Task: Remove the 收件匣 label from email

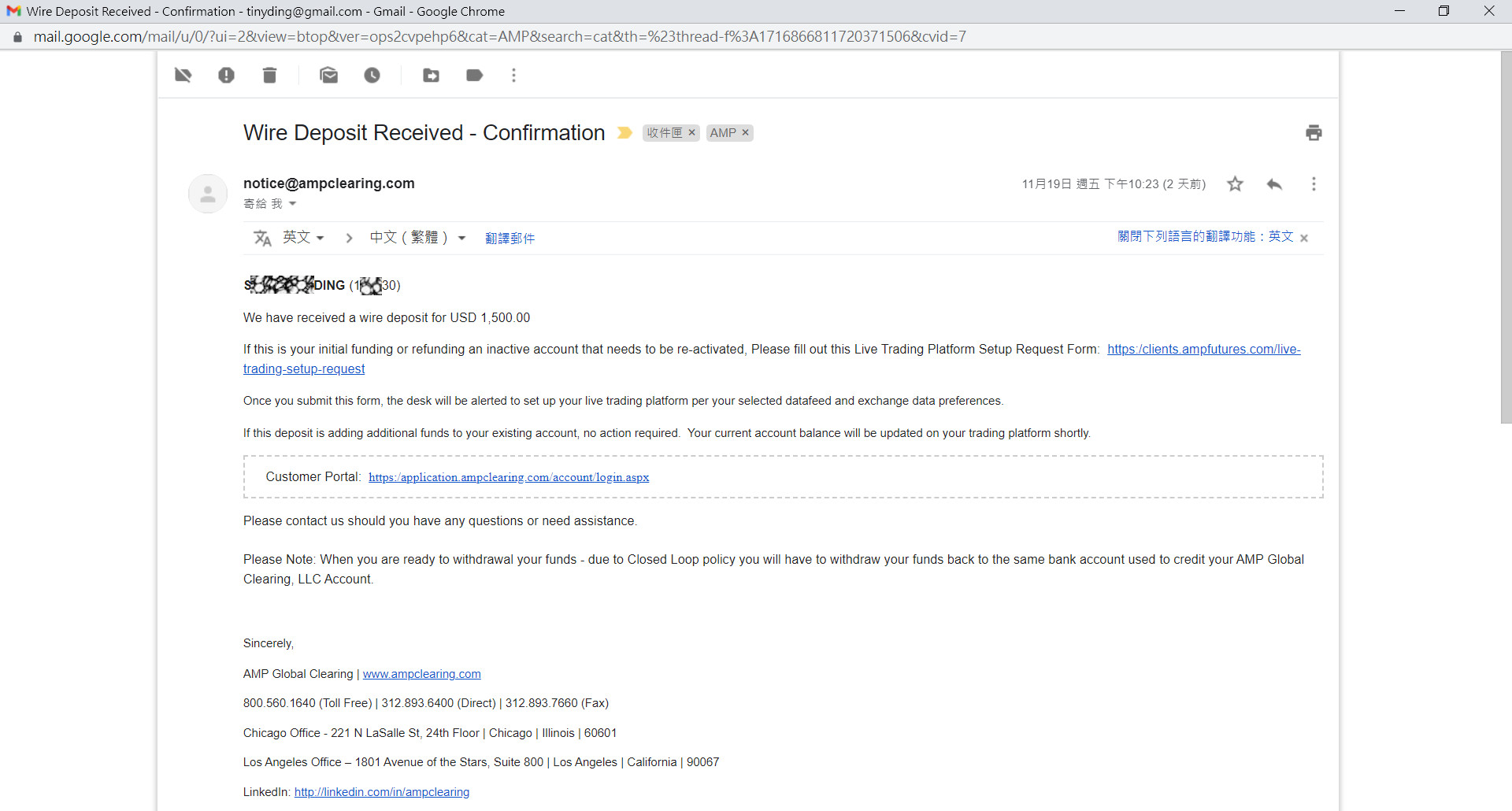Action: 691,132
